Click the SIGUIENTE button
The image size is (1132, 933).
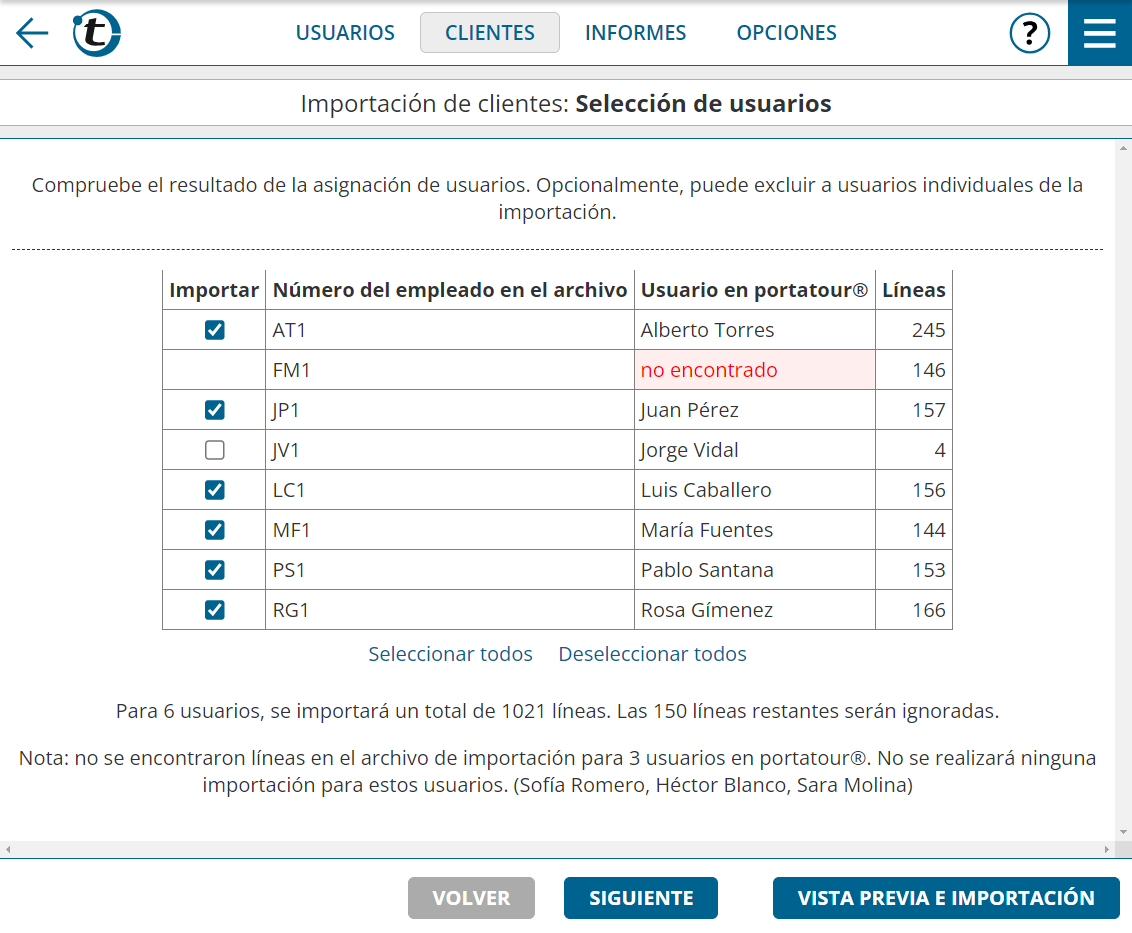click(x=641, y=898)
